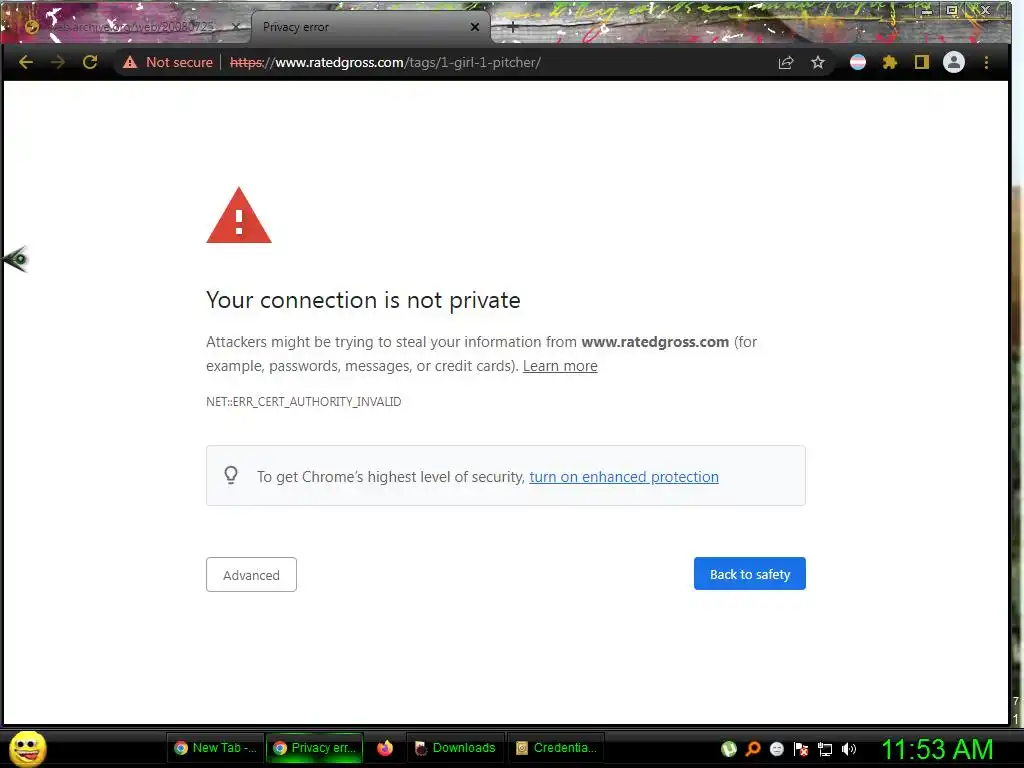Screen dimensions: 1024x768
Task: Click the bold www.ratedgross.com text in warning
Action: pyautogui.click(x=655, y=342)
